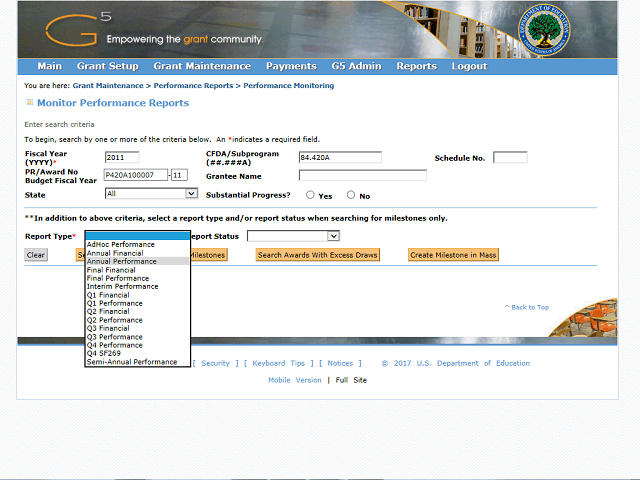Choose Q1 Performance report type
The width and height of the screenshot is (640, 480).
click(138, 303)
